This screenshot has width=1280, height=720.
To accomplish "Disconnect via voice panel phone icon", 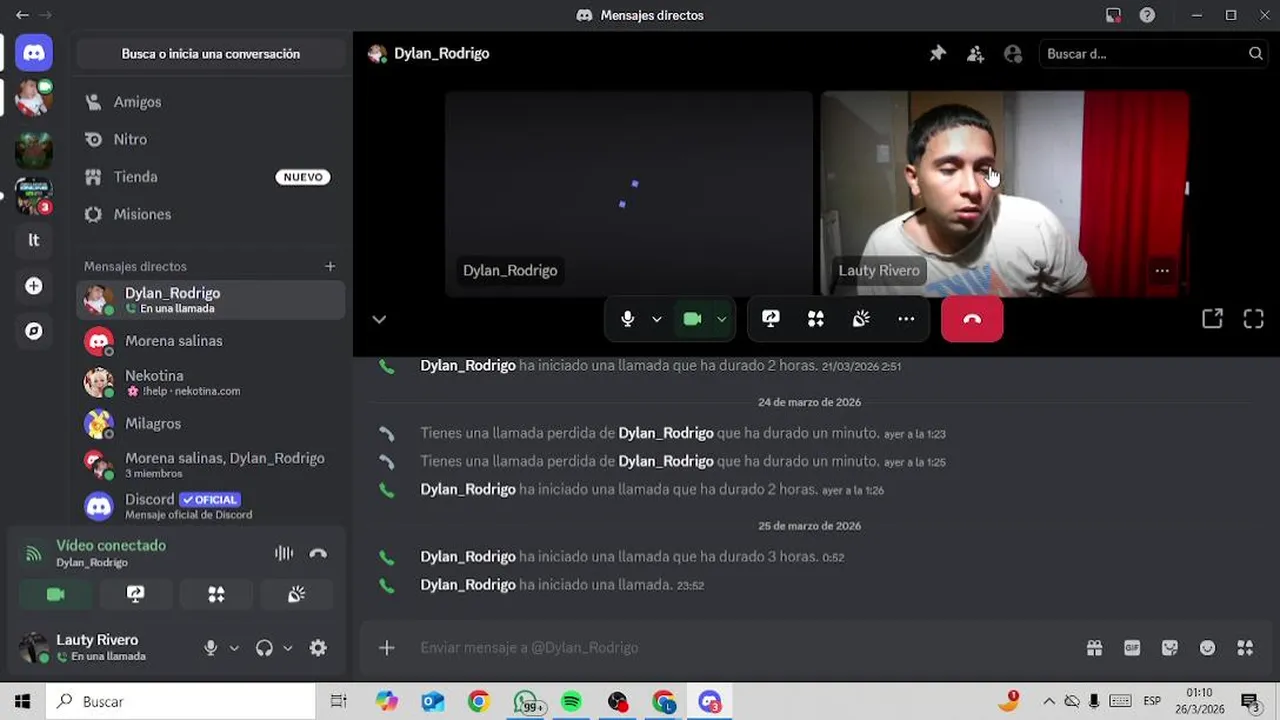I will coord(318,553).
